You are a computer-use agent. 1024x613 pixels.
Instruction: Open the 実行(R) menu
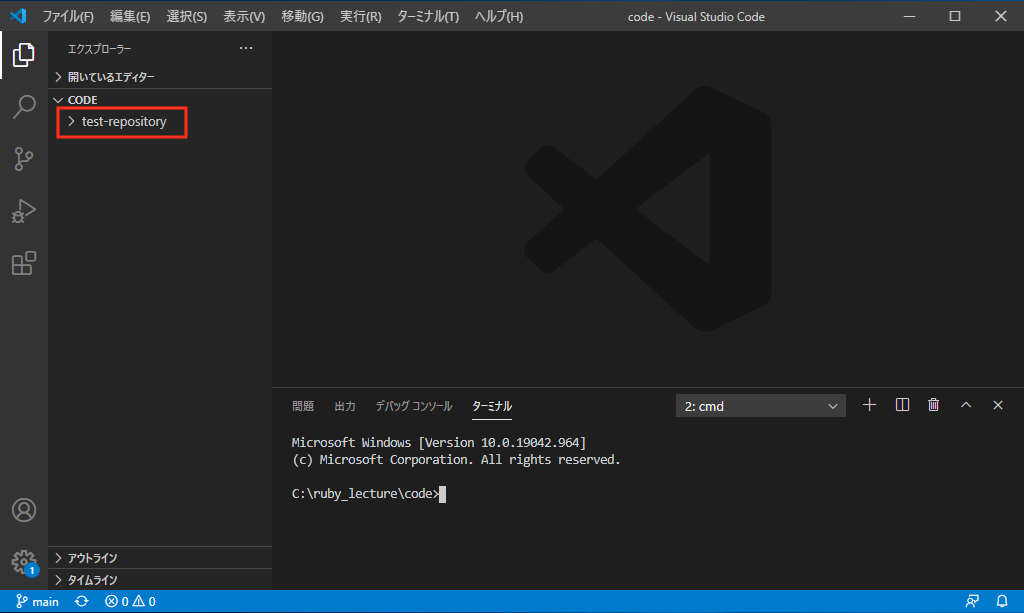point(360,16)
